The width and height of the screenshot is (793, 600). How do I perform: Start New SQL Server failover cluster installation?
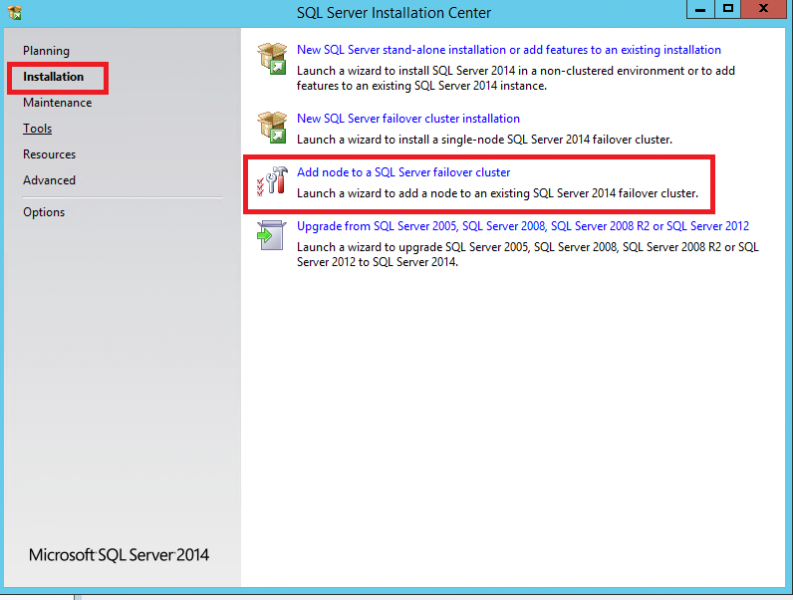[x=408, y=119]
